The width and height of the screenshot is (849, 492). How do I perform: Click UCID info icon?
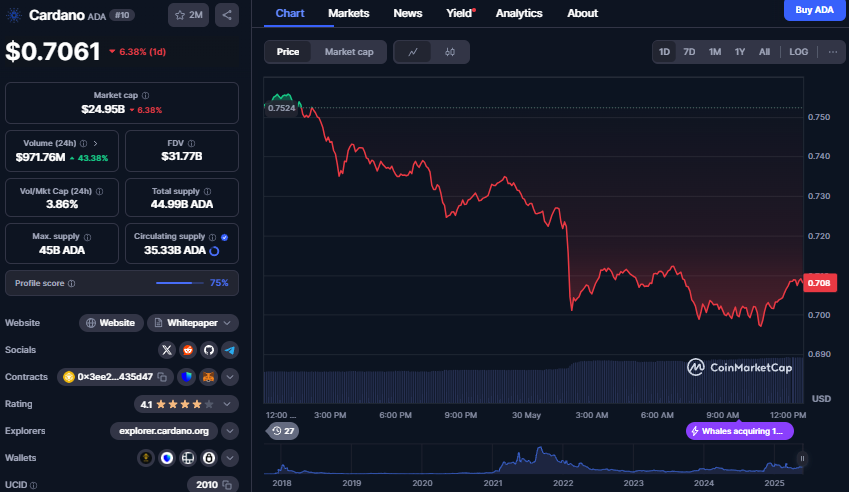pos(34,486)
